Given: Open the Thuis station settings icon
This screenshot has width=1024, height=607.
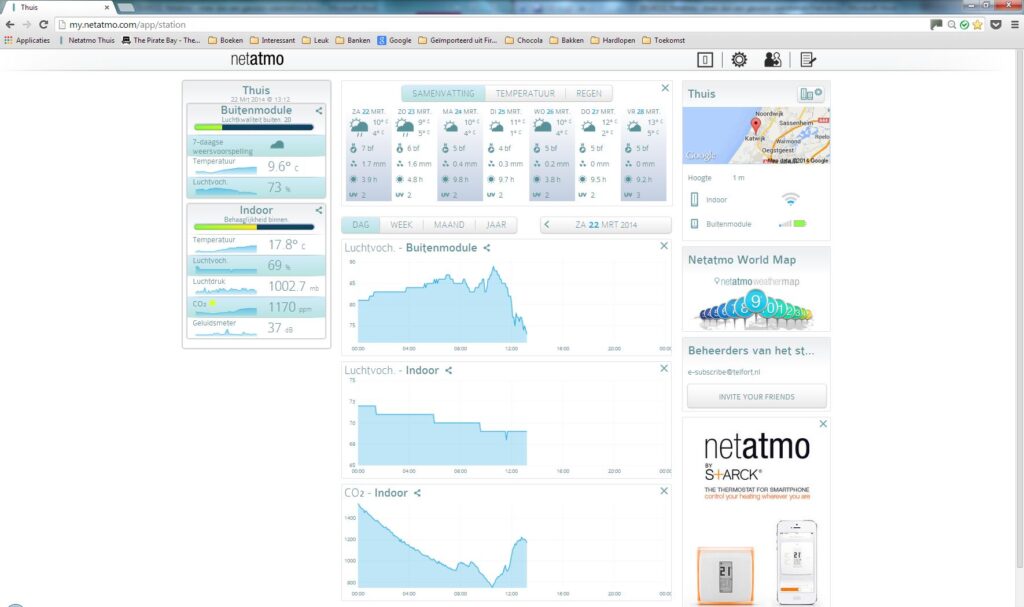Looking at the screenshot, I should click(x=811, y=94).
